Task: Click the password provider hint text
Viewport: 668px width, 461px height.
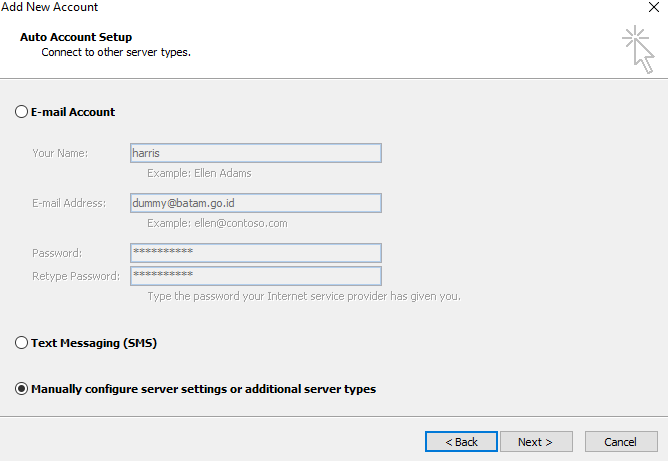Action: 303,296
